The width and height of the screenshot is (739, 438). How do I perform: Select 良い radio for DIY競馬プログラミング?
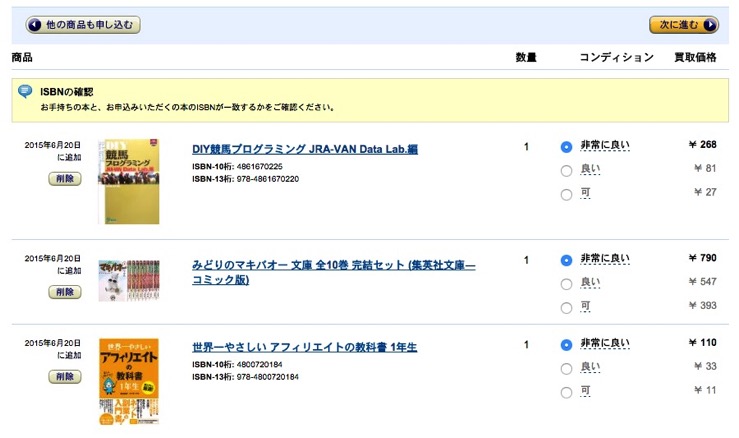click(566, 171)
